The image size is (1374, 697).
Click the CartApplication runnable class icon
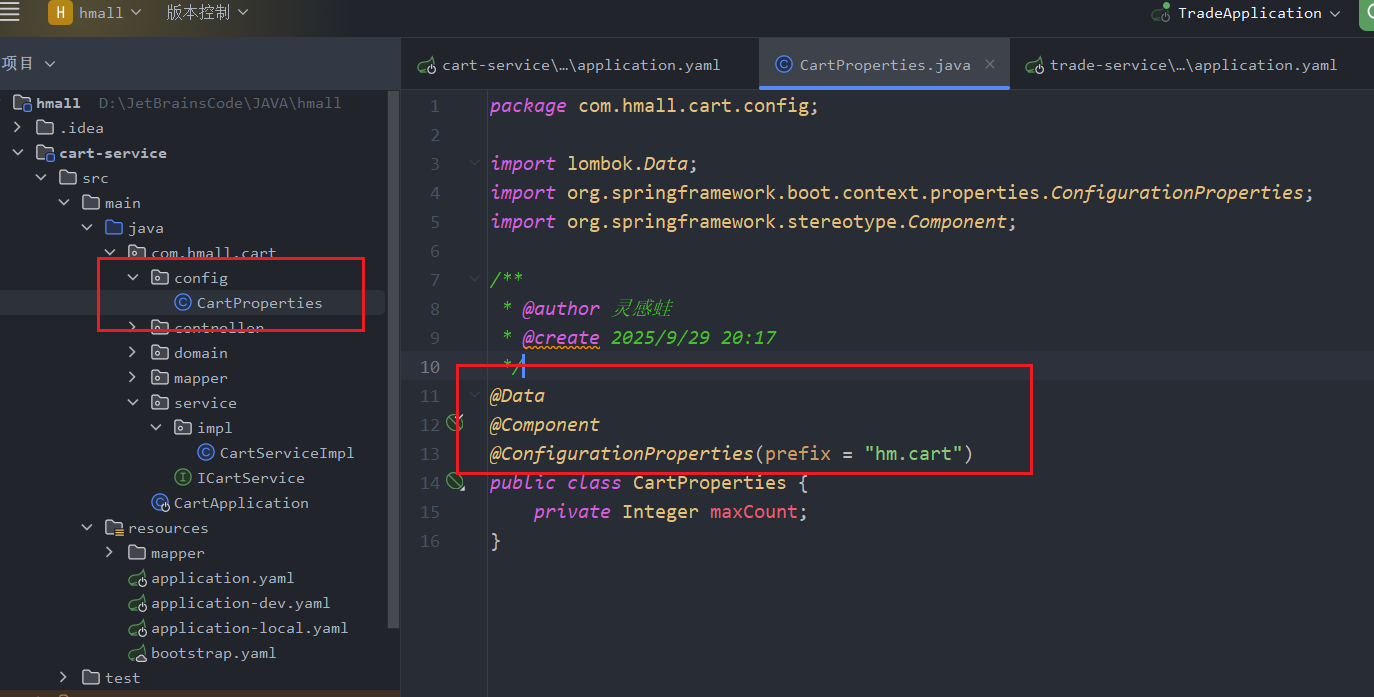[160, 503]
